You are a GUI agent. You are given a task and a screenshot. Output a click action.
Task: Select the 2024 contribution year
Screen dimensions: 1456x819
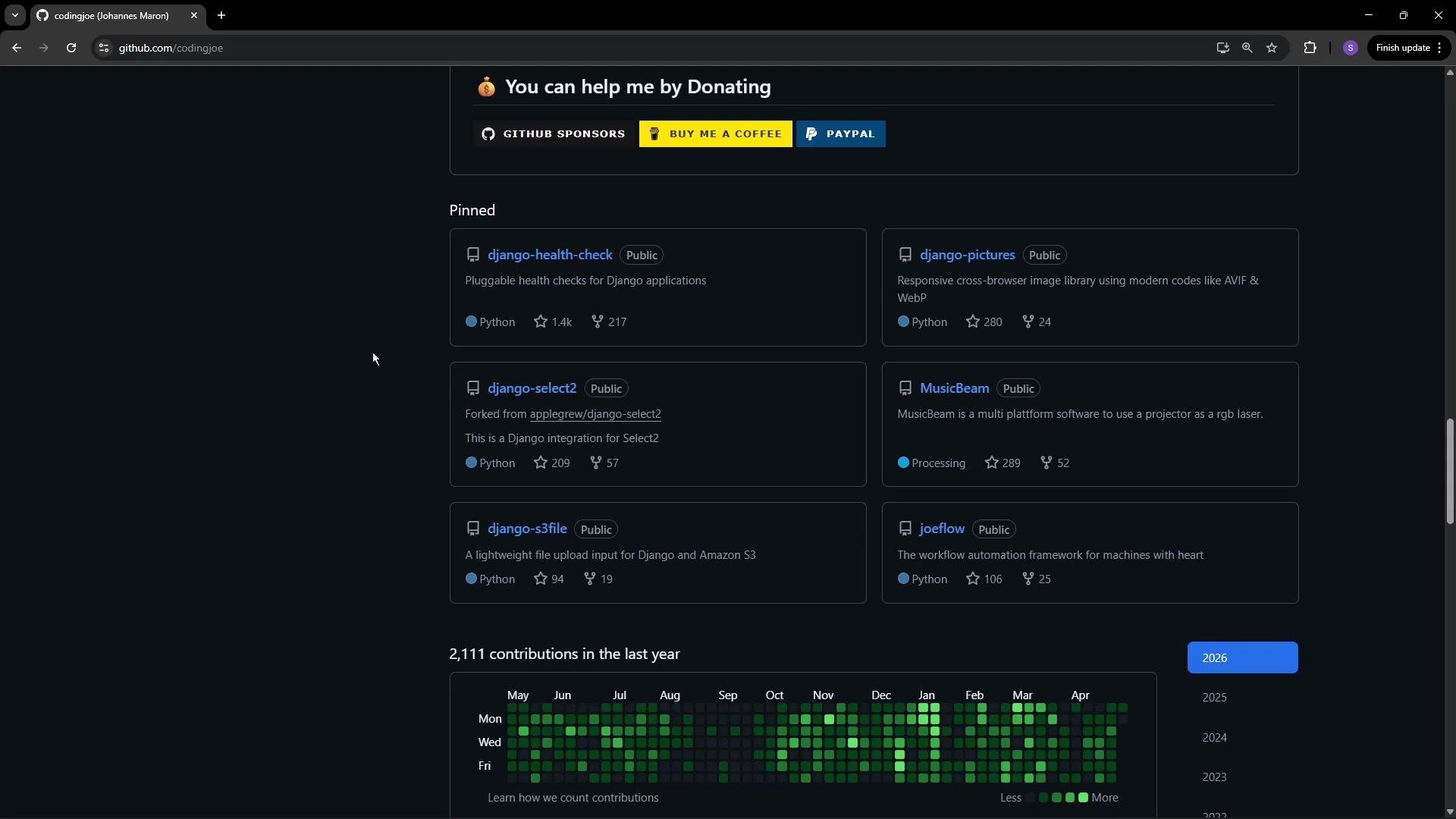pos(1242,737)
